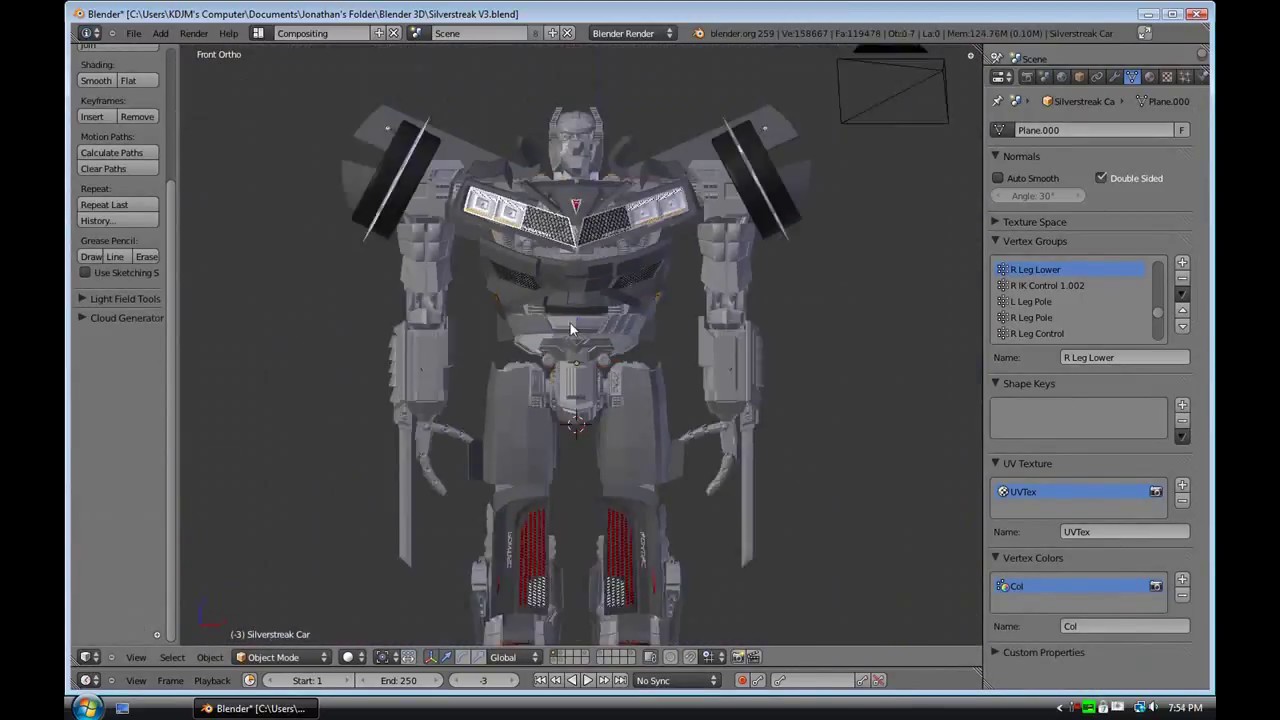The image size is (1280, 720).
Task: Click the Smooth shading button
Action: pos(96,80)
